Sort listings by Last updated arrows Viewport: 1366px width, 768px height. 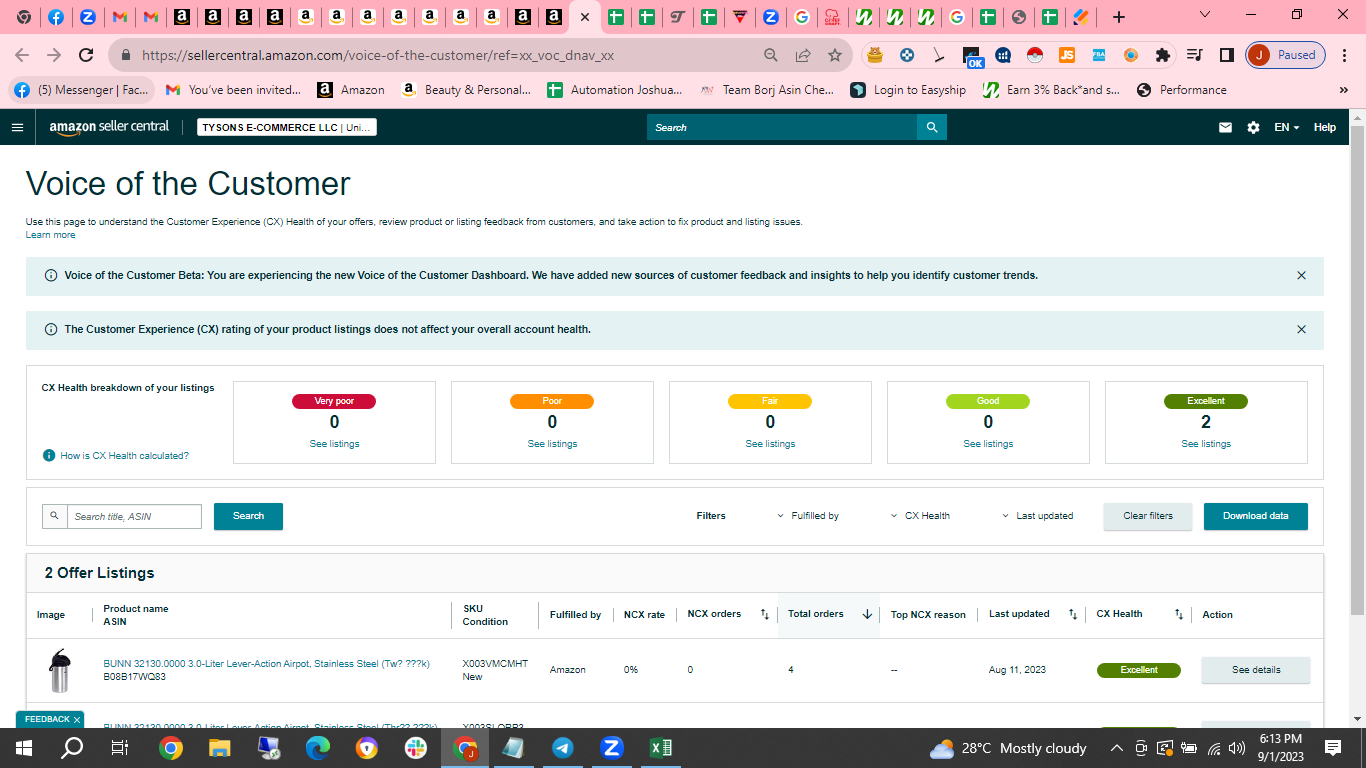tap(1073, 614)
